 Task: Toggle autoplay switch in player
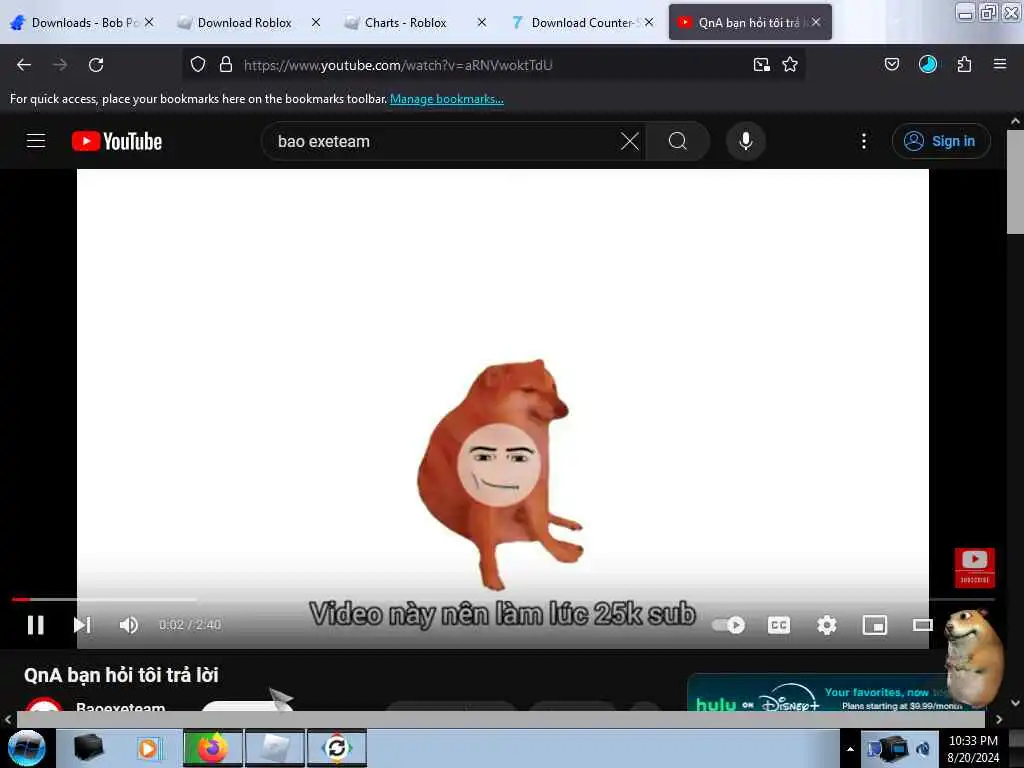[x=729, y=625]
